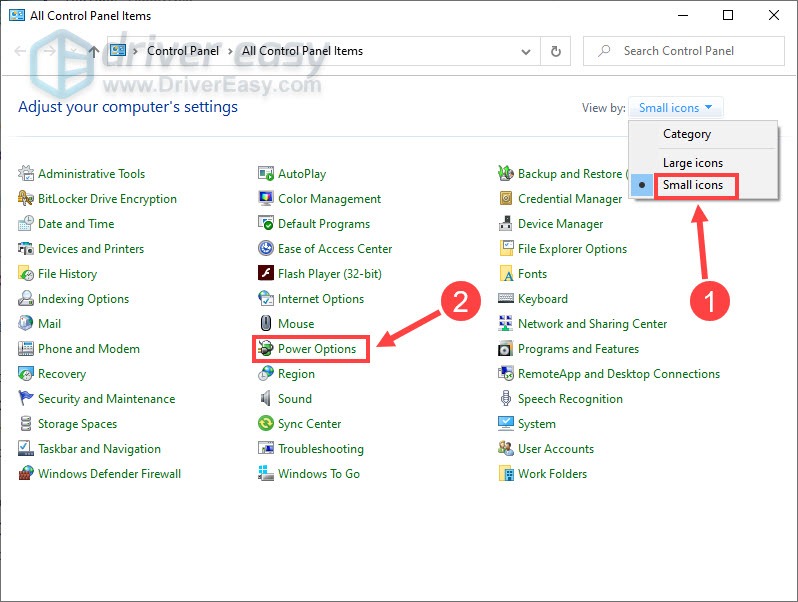Open the Windows To Go link
This screenshot has width=798, height=602.
tap(319, 474)
